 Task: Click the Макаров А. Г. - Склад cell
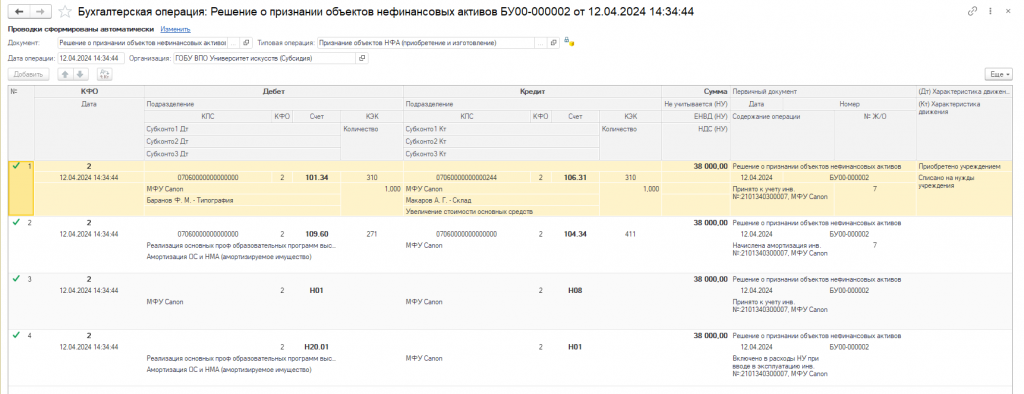[502, 200]
